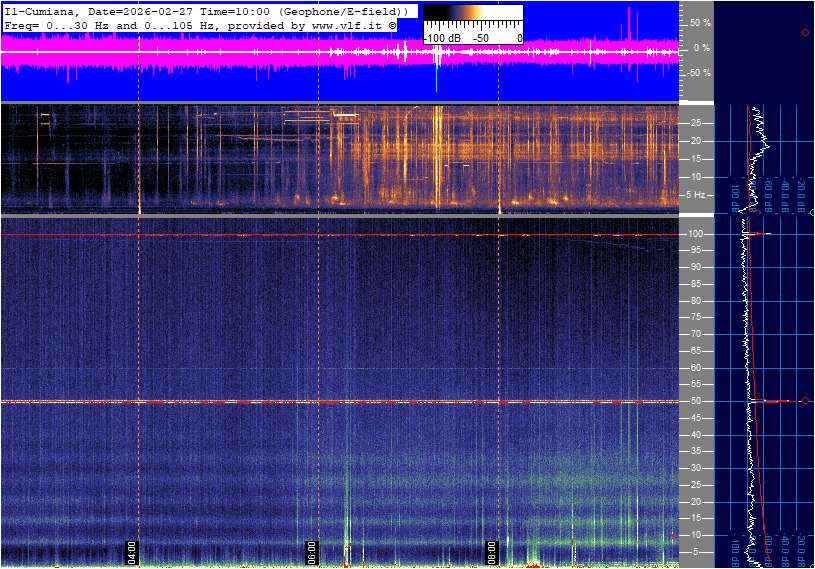The width and height of the screenshot is (815, 569).
Task: Click the '55' frequency axis tick label
Action: pos(695,385)
